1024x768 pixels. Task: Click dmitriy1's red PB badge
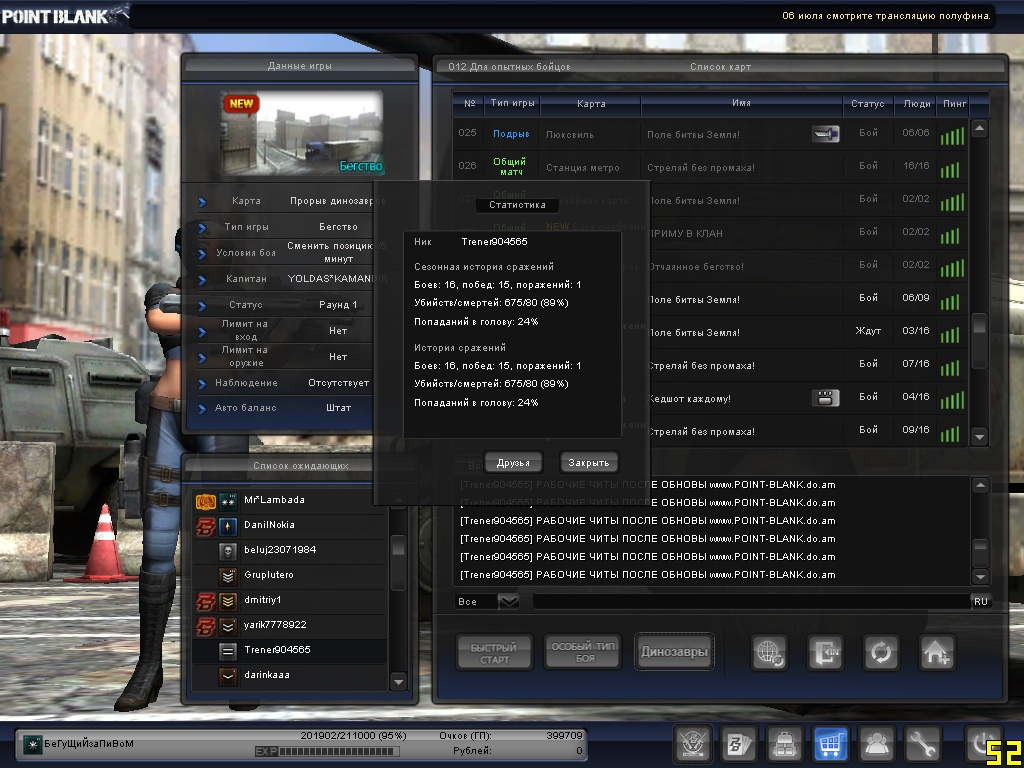(206, 601)
